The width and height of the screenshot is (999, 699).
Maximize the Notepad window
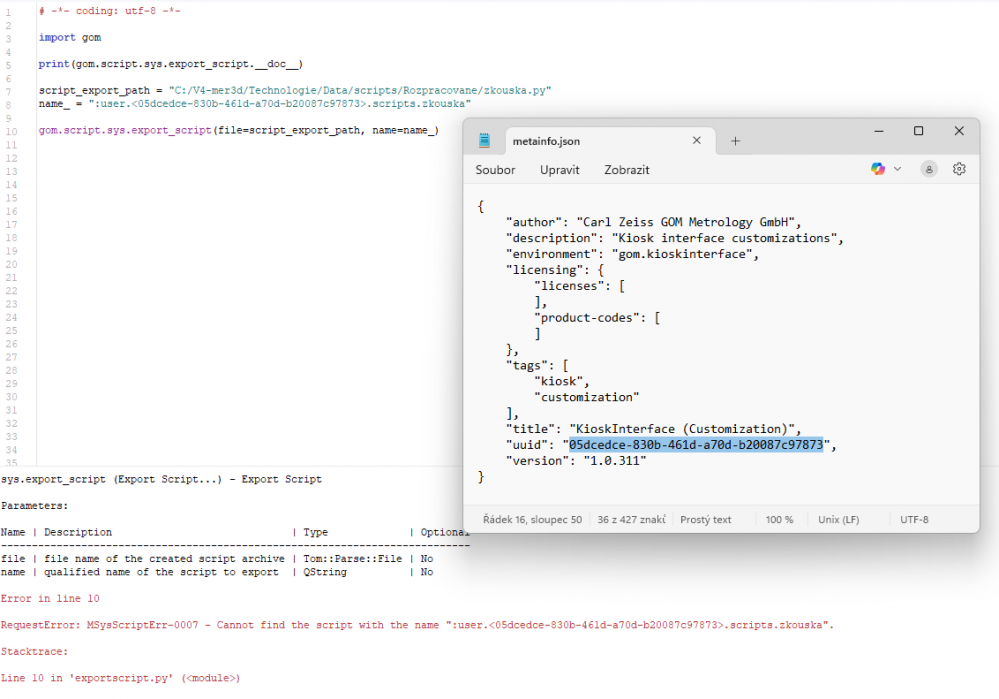918,131
